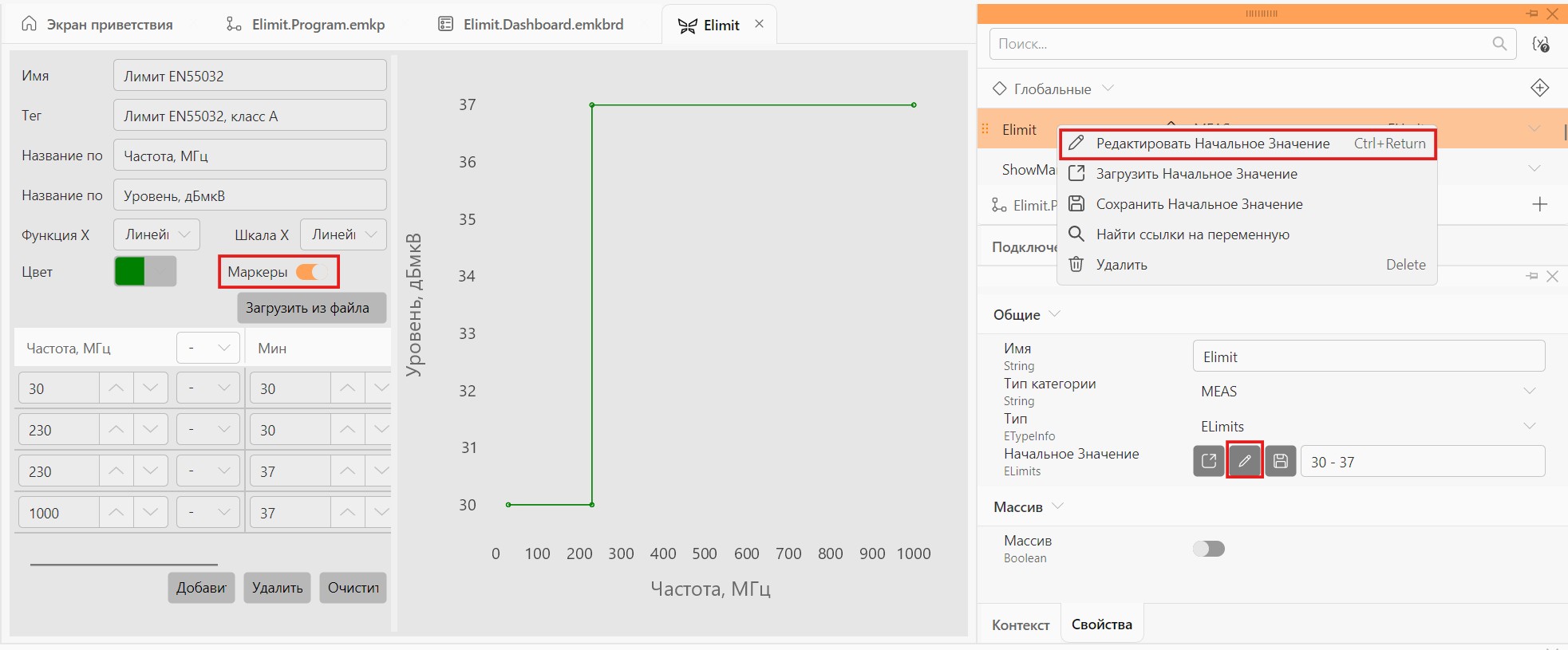Screen dimensions: 1568x650
Task: Click the load initial value button in Properties
Action: pyautogui.click(x=1209, y=461)
